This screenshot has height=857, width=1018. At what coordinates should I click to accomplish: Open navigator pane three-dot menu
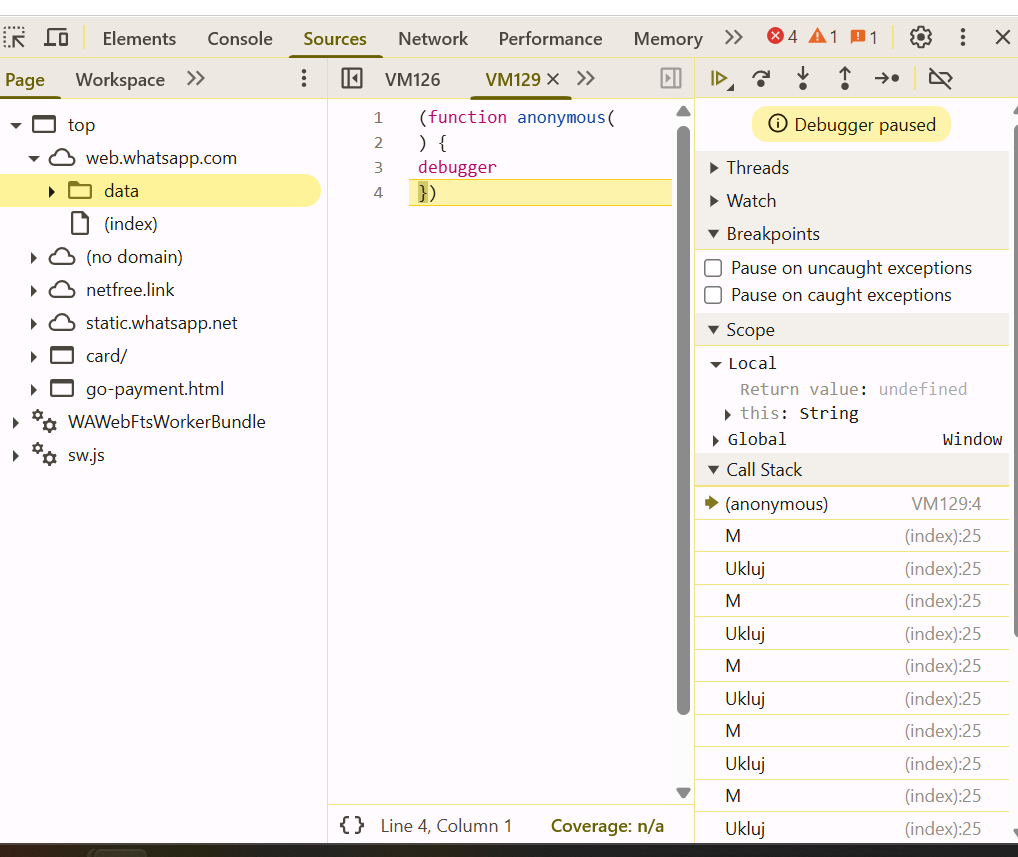304,79
